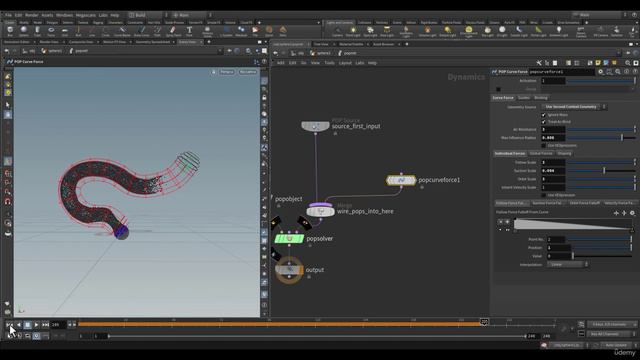Select the Camera shelf tool
The height and width of the screenshot is (360, 640).
(337, 32)
